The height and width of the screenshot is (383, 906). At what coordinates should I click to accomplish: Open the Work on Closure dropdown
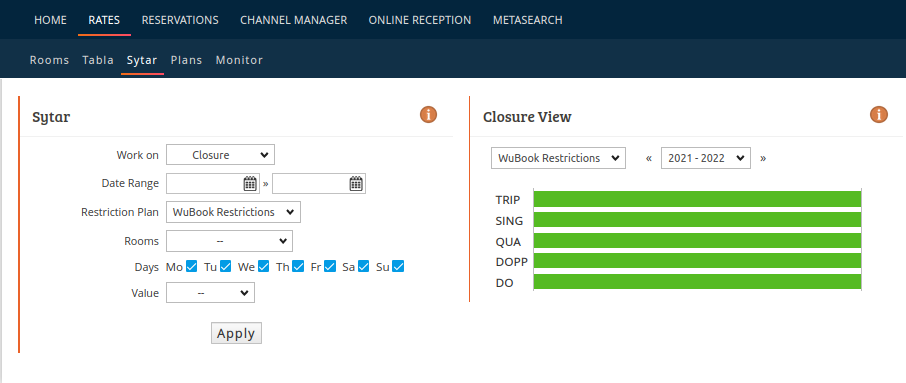pyautogui.click(x=220, y=155)
